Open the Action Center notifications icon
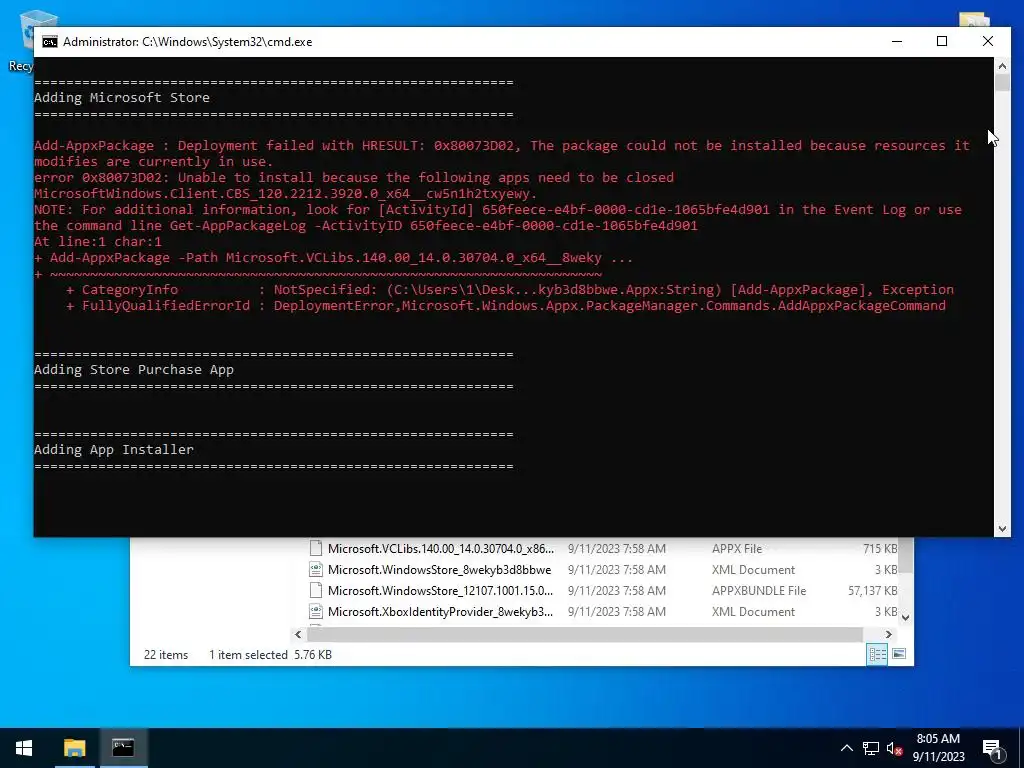 click(x=992, y=750)
